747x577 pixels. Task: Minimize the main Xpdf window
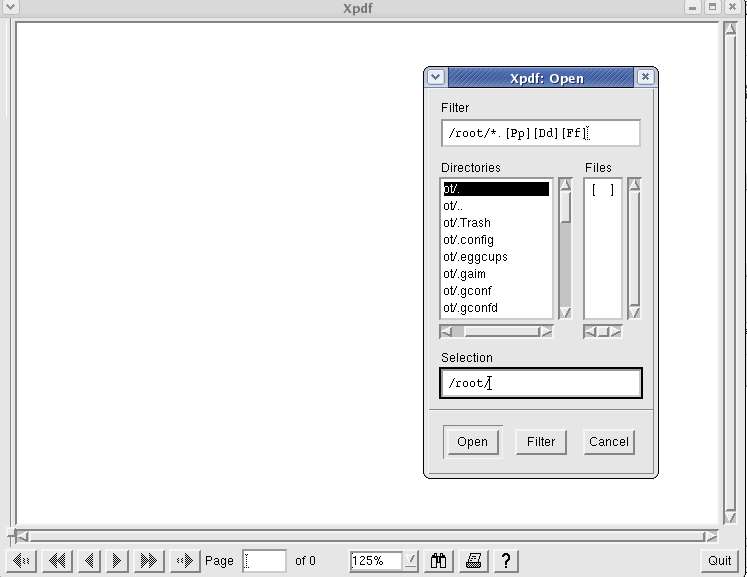point(693,7)
